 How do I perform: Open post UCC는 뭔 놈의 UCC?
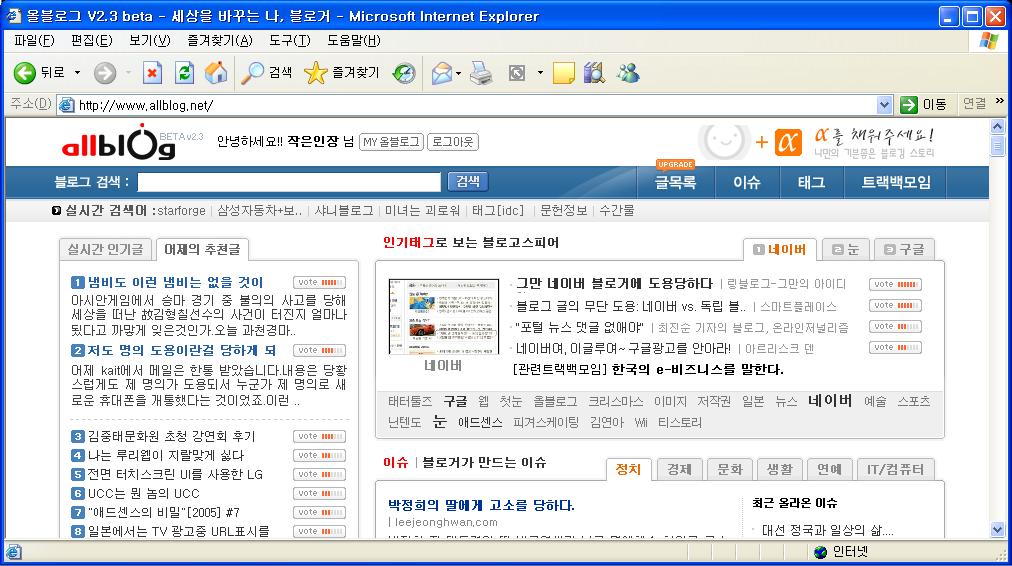[143, 493]
